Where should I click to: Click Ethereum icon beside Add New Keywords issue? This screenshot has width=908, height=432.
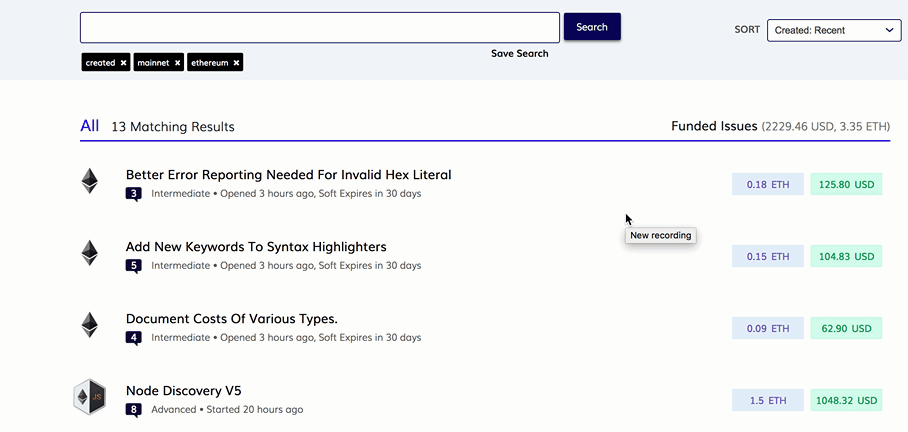click(x=90, y=253)
